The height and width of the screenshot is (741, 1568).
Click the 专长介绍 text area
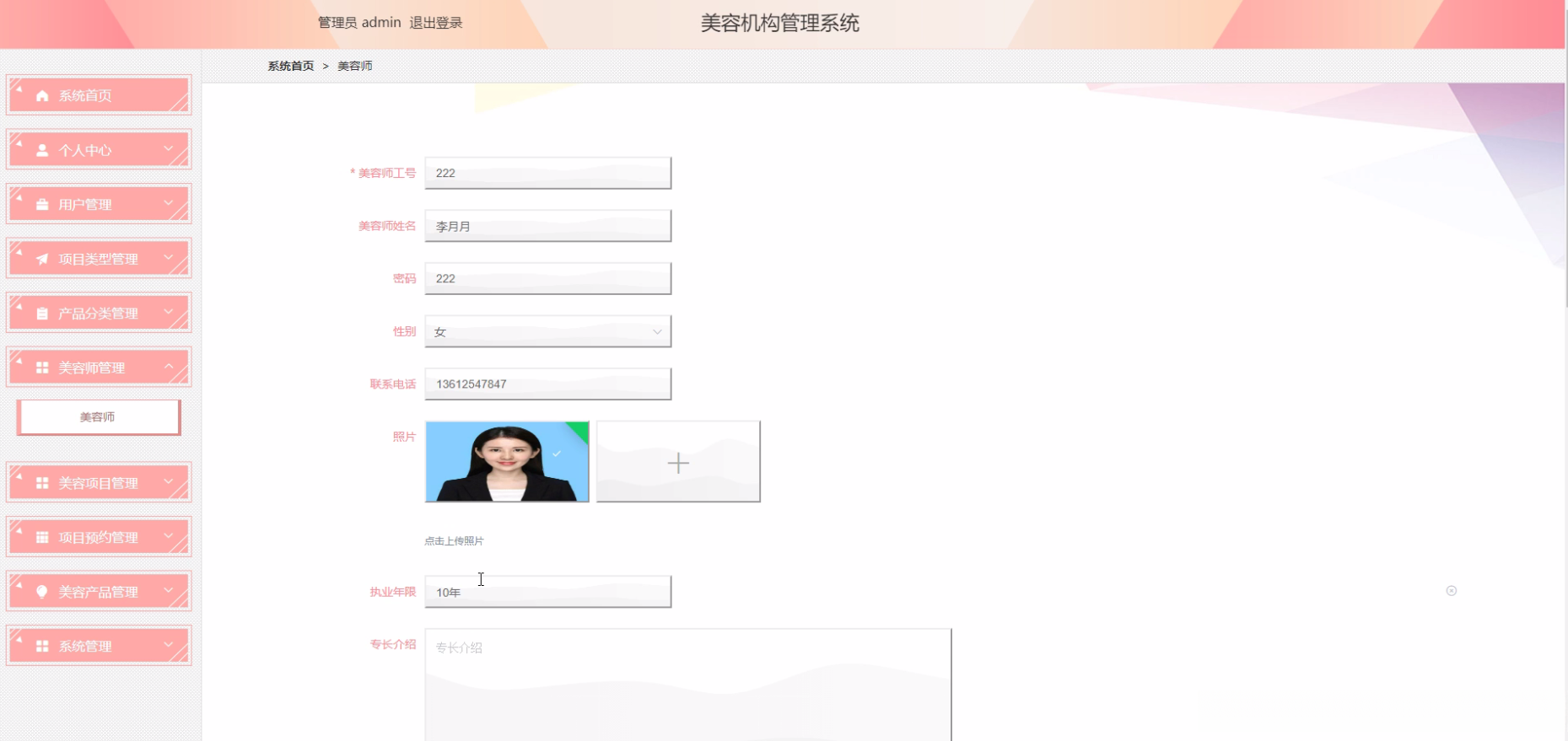[688, 685]
